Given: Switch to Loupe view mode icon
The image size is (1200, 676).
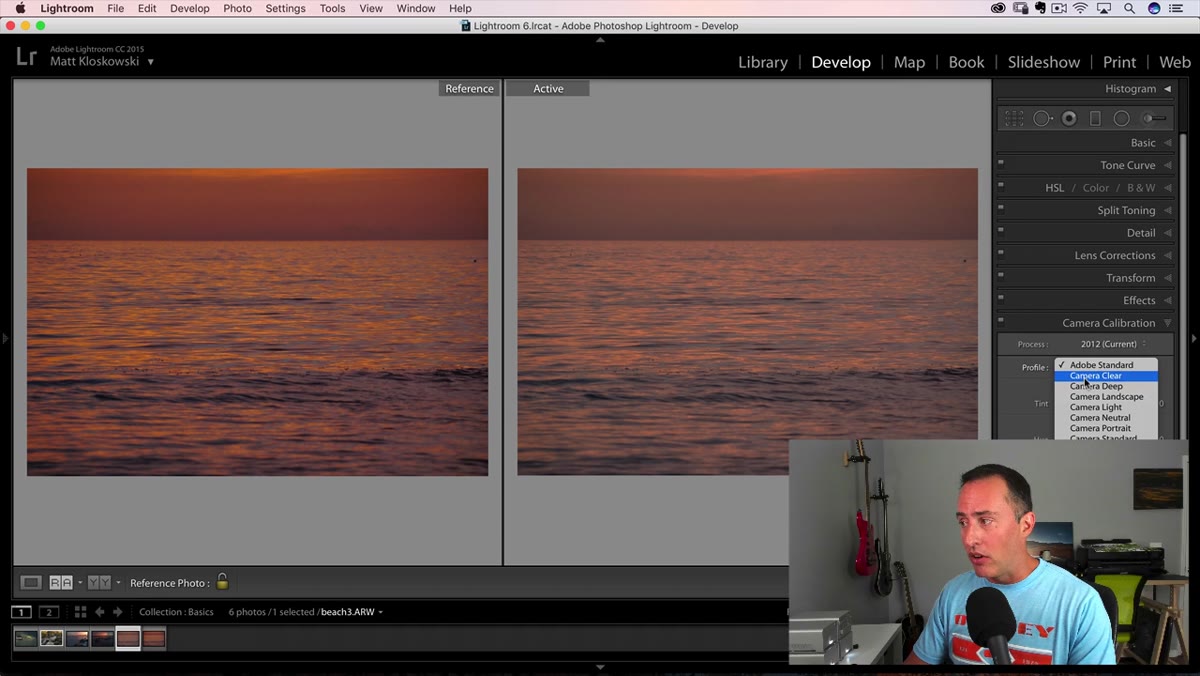Looking at the screenshot, I should click(x=32, y=582).
